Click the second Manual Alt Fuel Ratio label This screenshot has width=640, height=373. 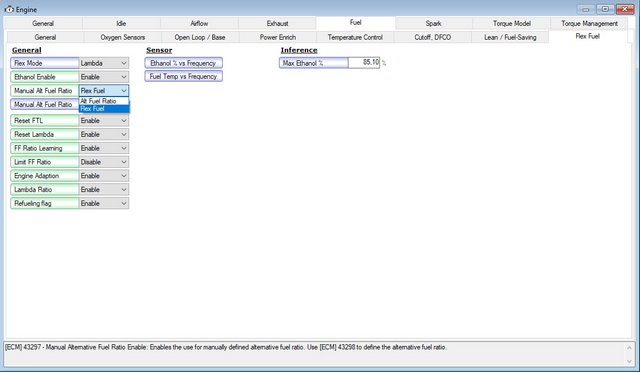(44, 104)
